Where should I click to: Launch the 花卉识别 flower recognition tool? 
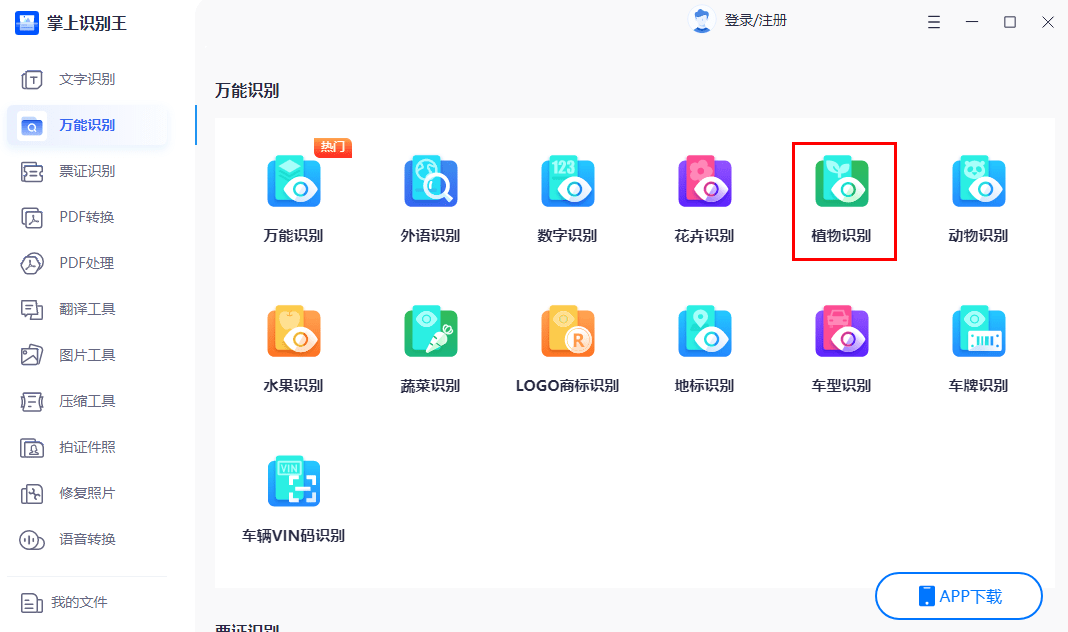coord(704,183)
